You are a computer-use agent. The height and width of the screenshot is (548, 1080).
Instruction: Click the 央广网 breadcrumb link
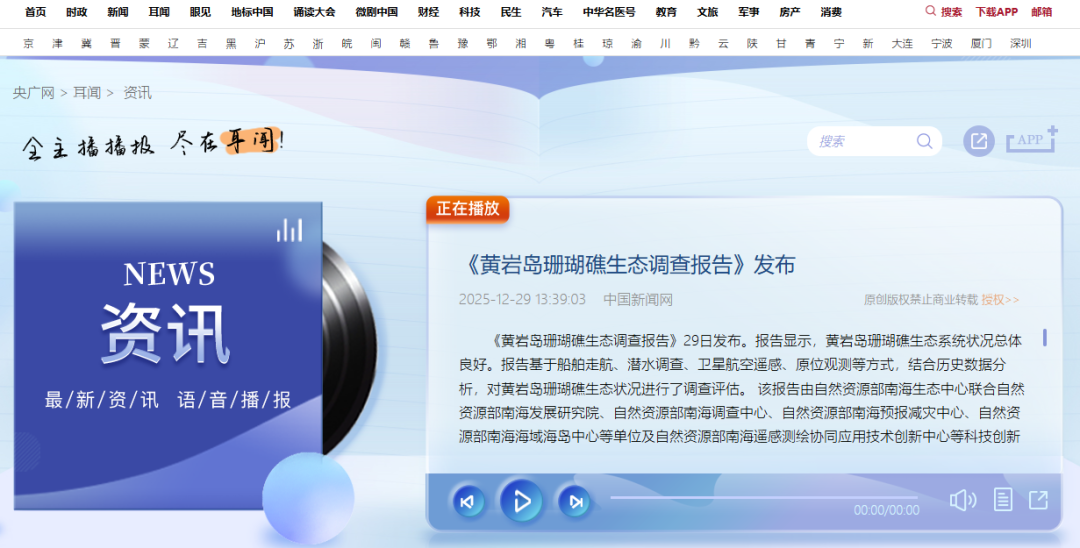[33, 92]
